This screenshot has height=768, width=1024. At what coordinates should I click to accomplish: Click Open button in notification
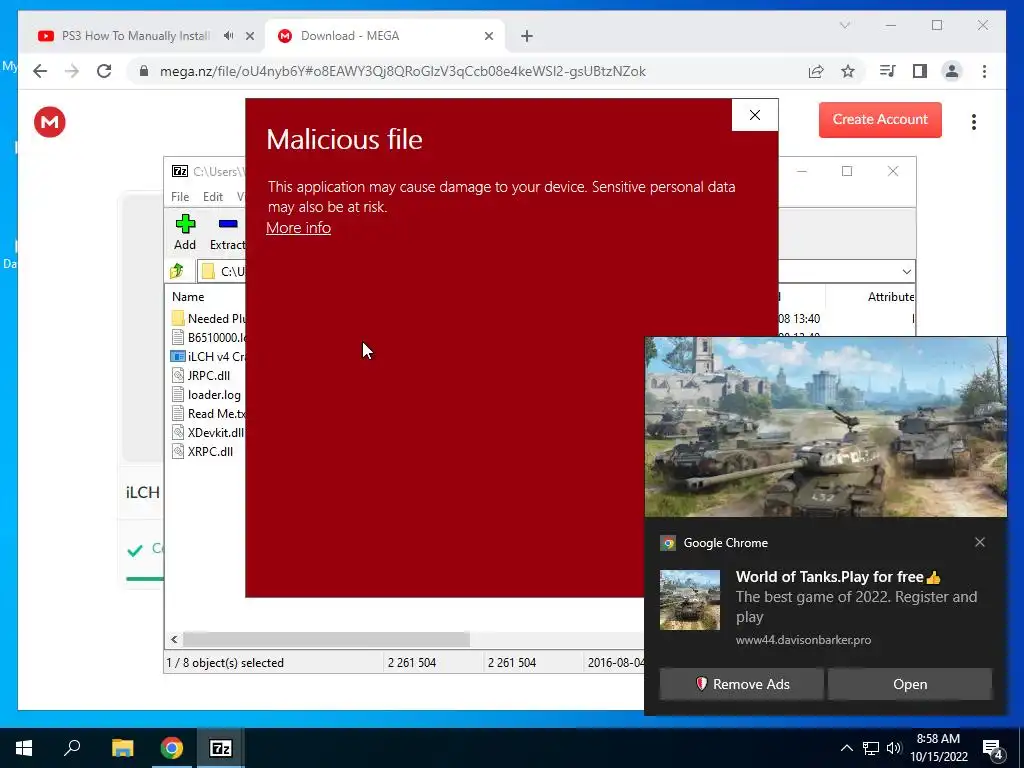coord(910,684)
